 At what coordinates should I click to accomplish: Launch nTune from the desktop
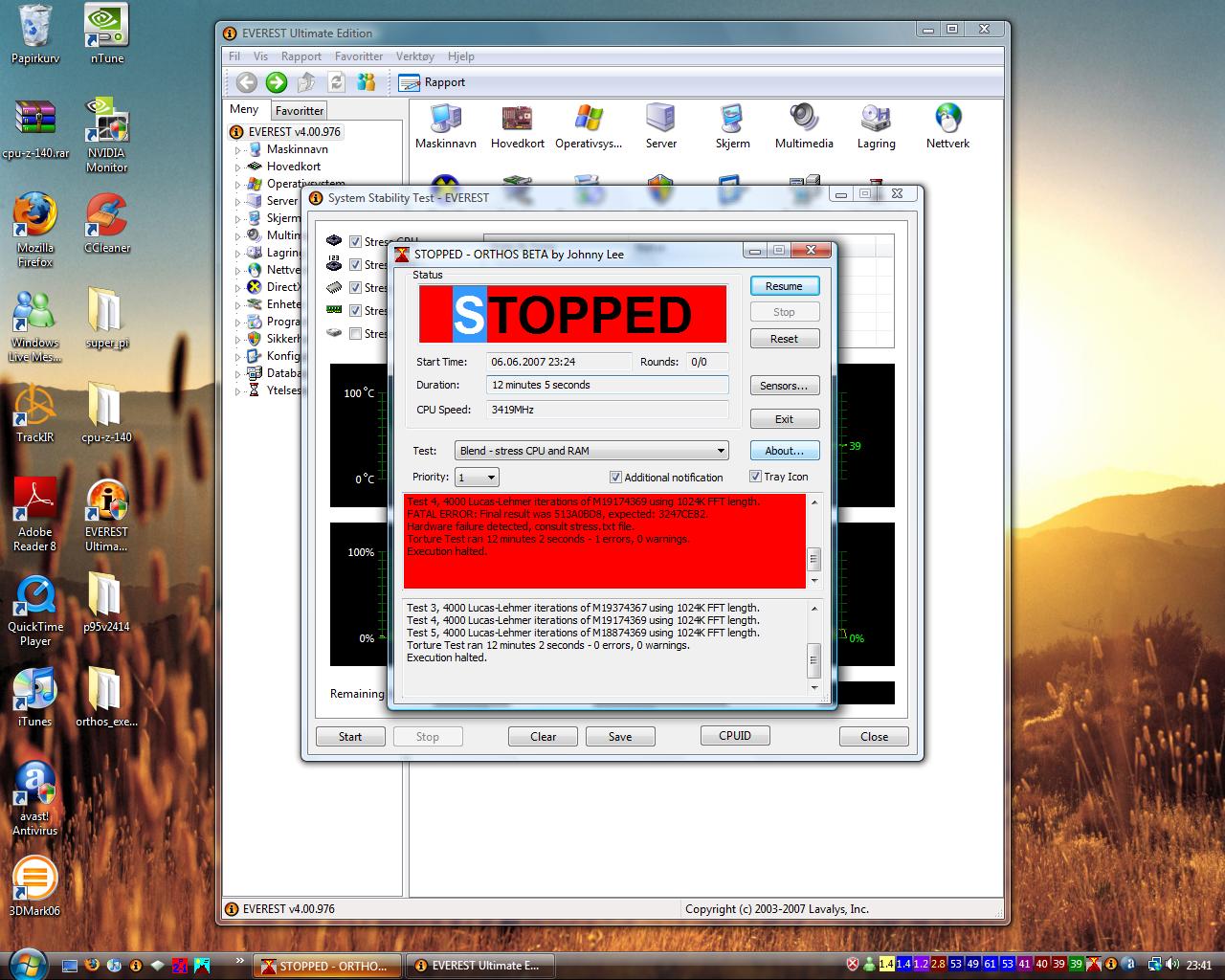pyautogui.click(x=107, y=34)
